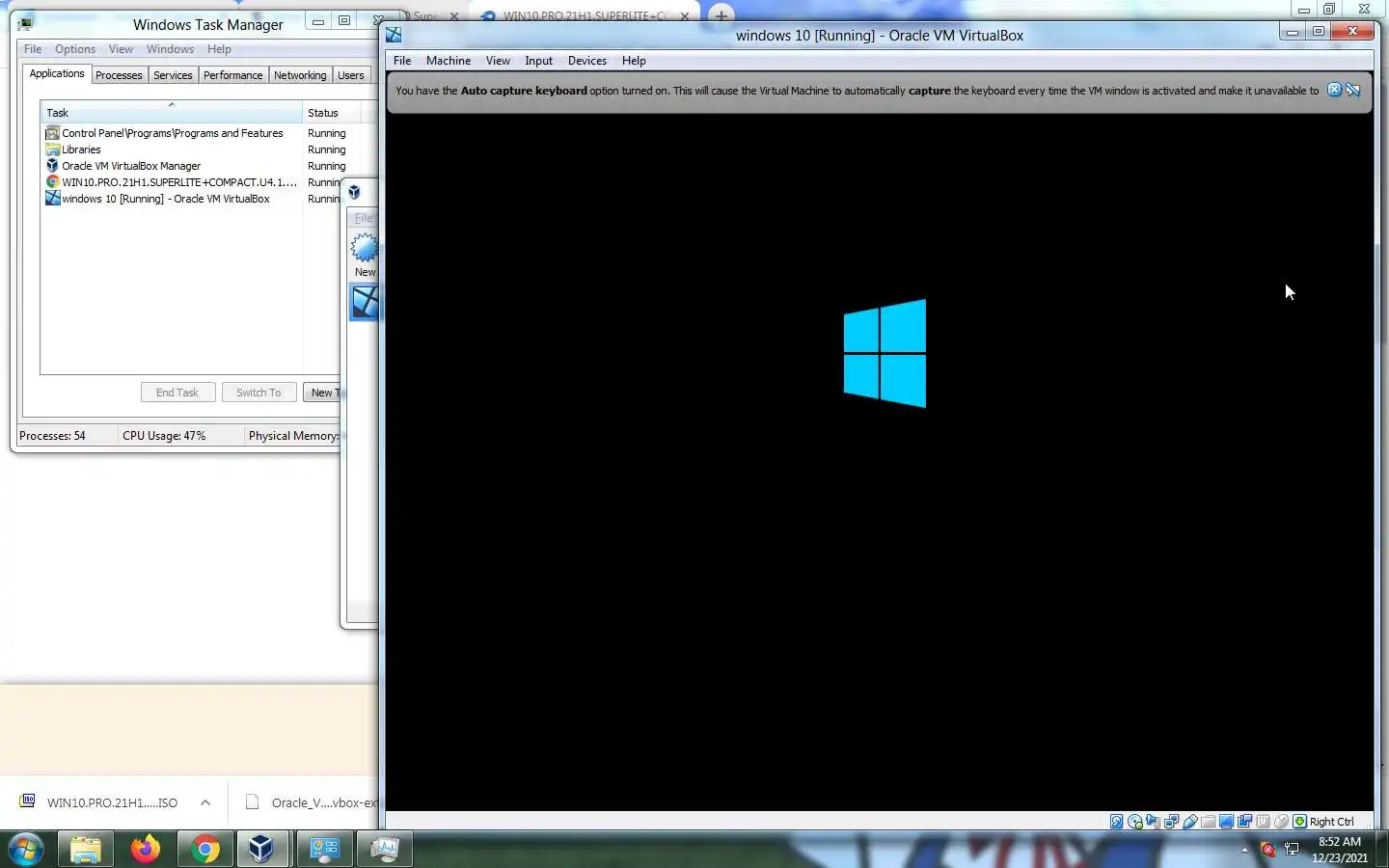Click mouse integration icon in VirtualBox status bar
1389x868 pixels.
[1281, 822]
